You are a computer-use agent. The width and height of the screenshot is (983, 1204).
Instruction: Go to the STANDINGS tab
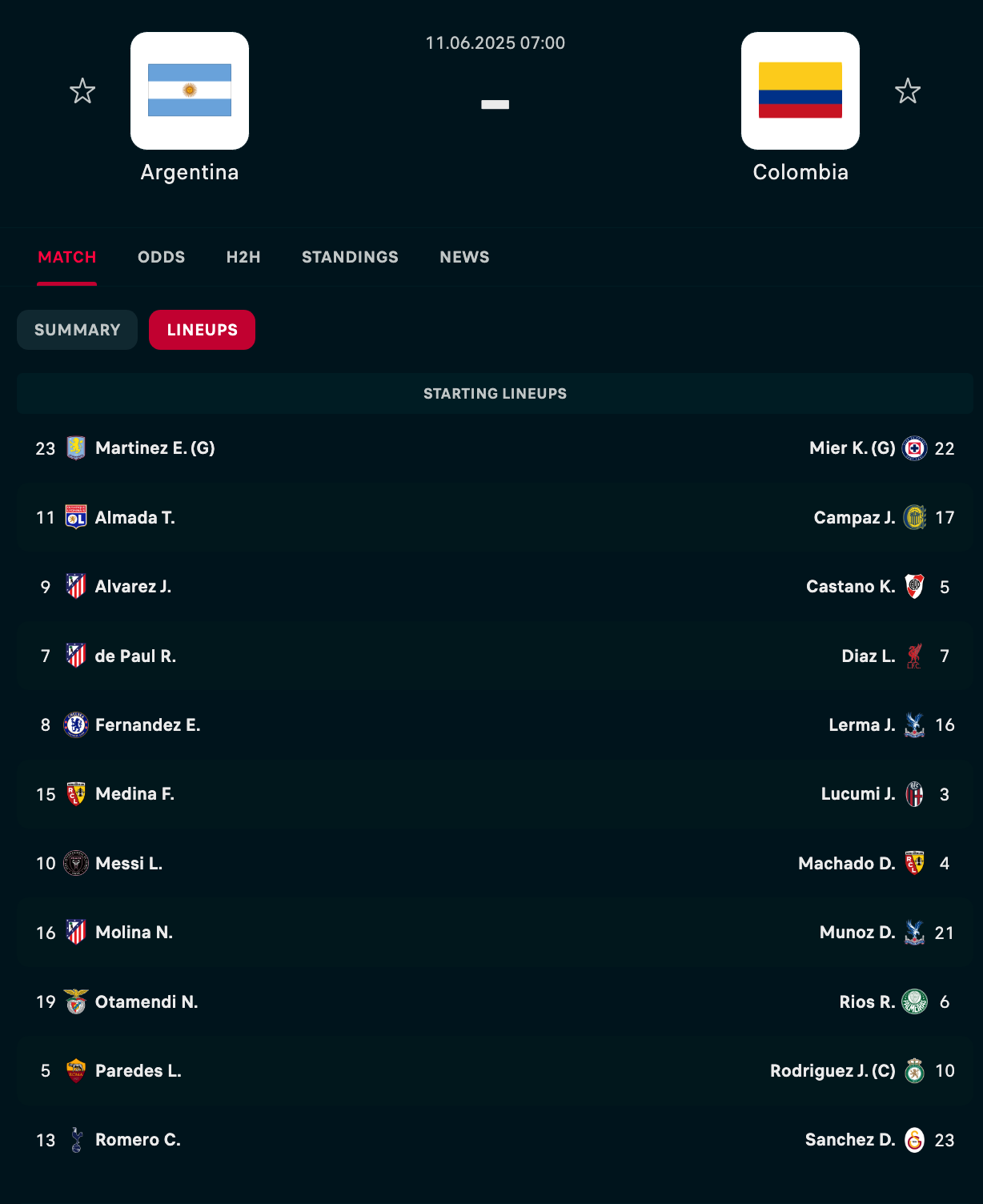[x=350, y=257]
